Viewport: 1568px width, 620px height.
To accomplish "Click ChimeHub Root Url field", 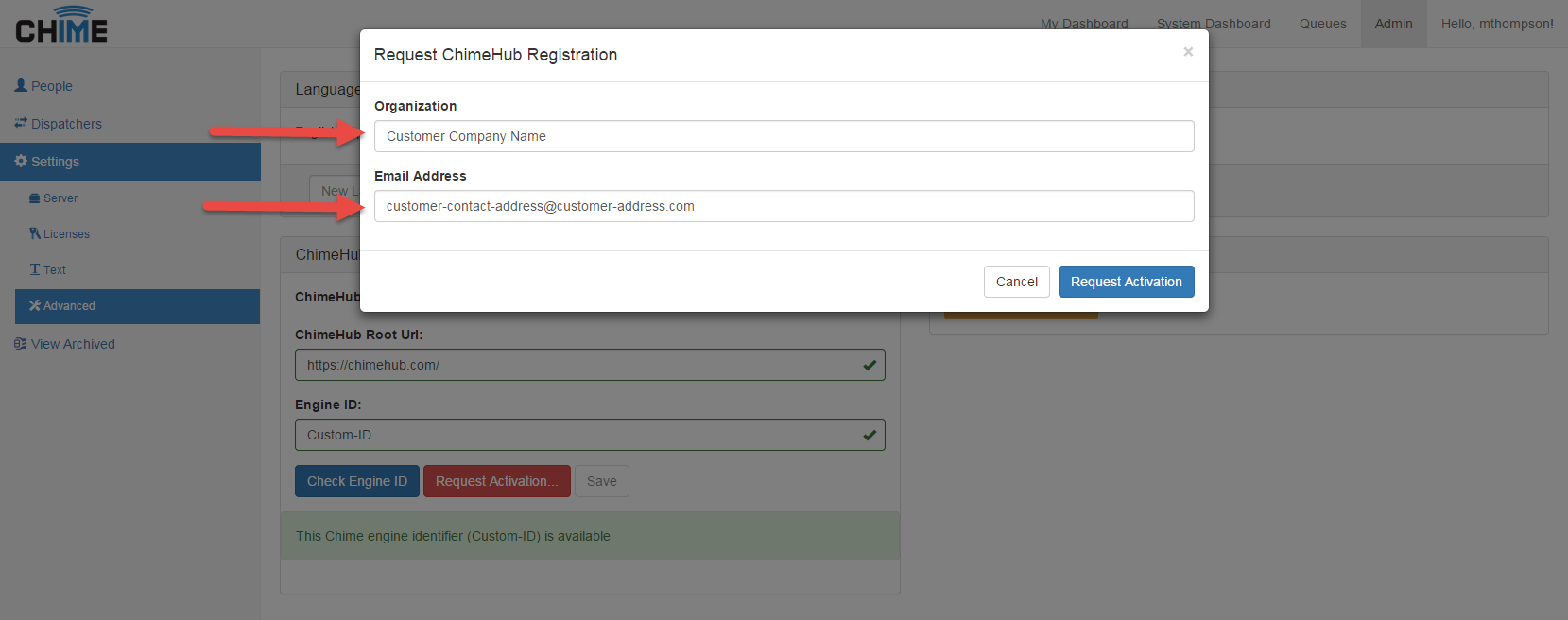I will (x=590, y=365).
